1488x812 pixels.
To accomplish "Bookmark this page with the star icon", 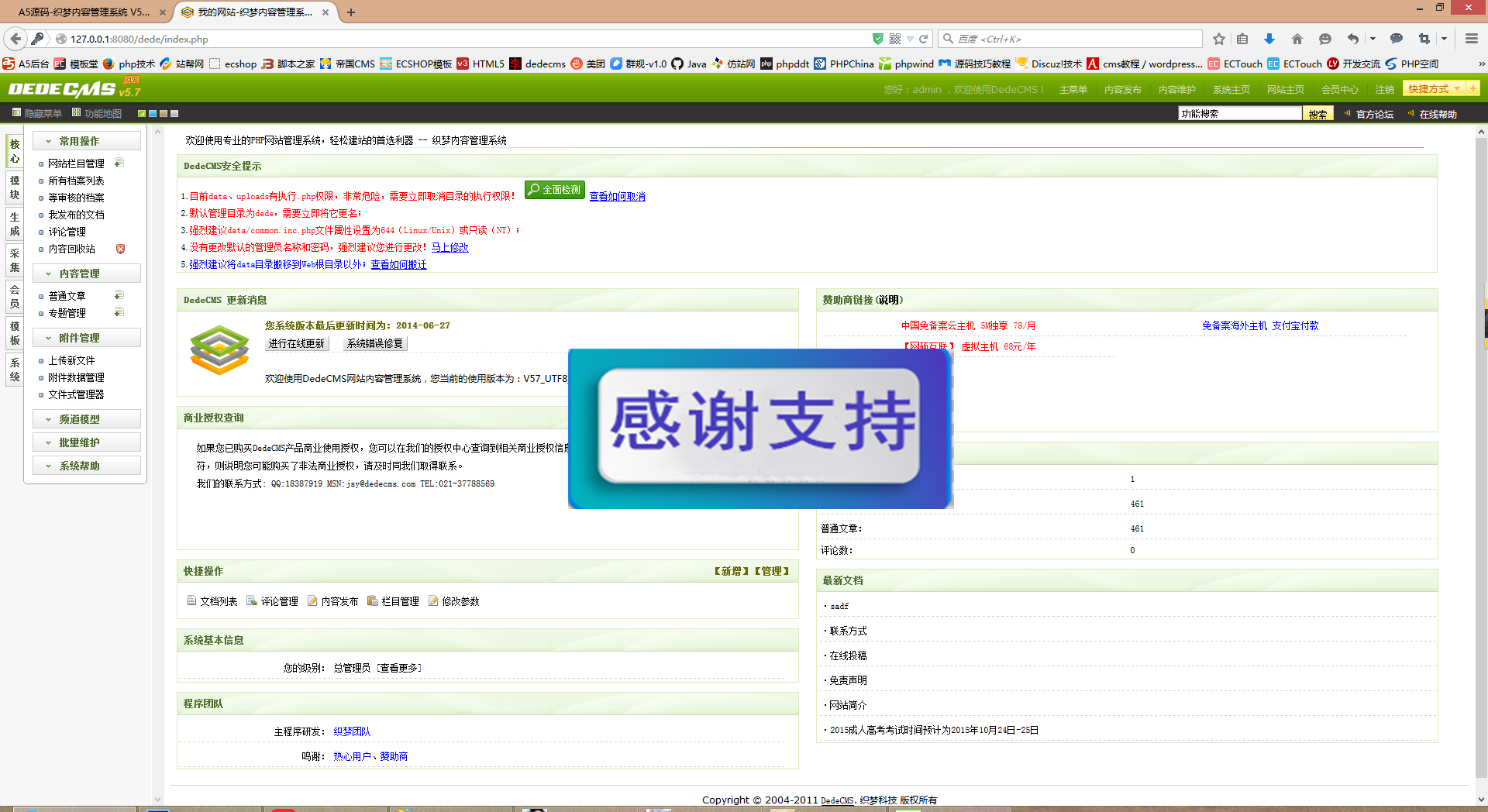I will (x=1219, y=39).
